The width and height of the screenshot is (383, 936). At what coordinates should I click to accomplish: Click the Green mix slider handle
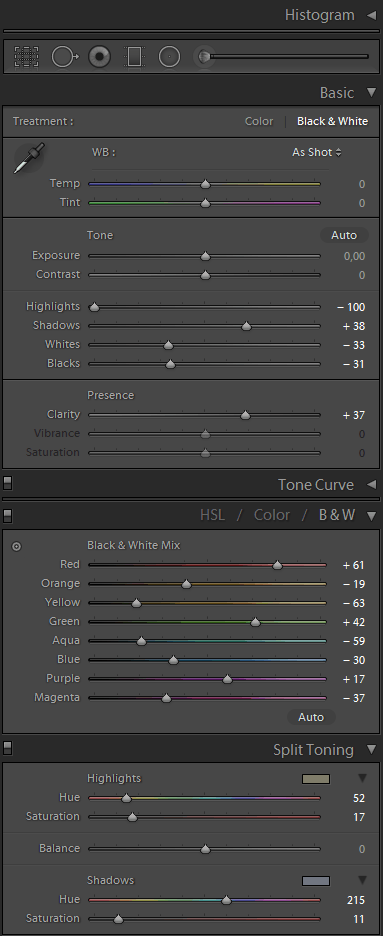tap(255, 622)
